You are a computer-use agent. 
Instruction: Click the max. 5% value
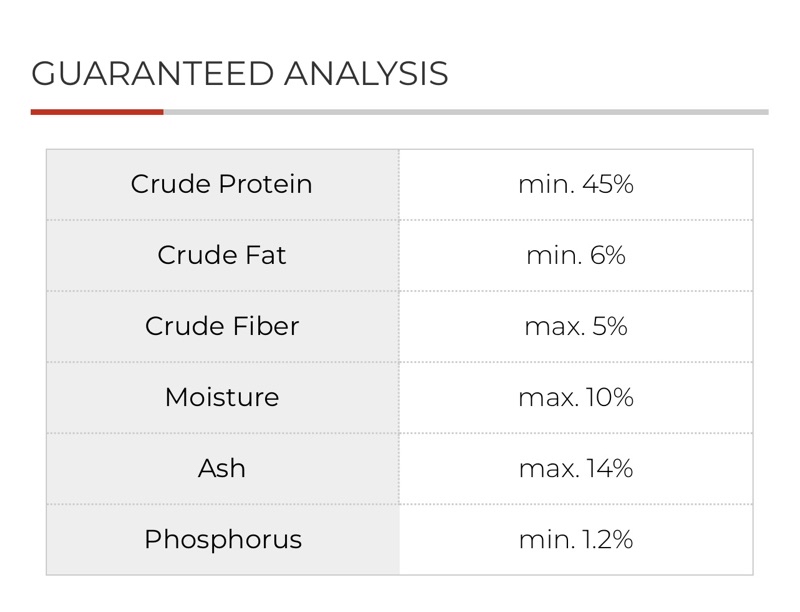pos(576,326)
